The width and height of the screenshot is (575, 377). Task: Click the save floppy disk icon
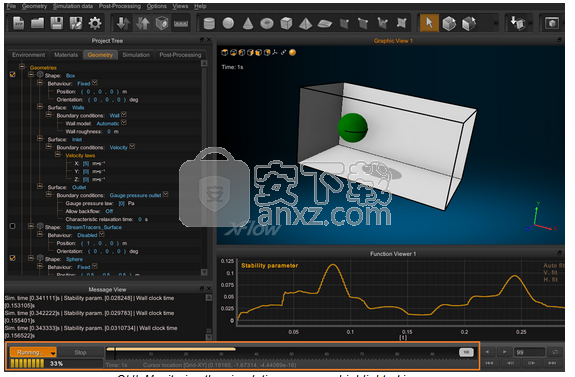click(56, 23)
